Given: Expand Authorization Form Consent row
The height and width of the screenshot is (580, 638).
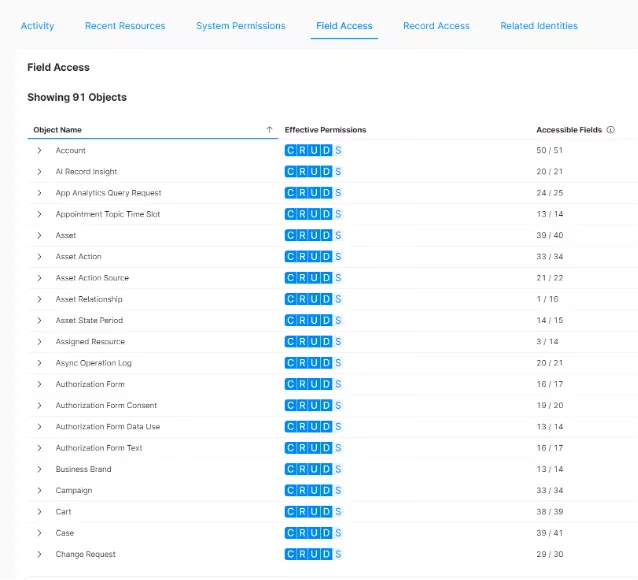Looking at the screenshot, I should click(39, 405).
